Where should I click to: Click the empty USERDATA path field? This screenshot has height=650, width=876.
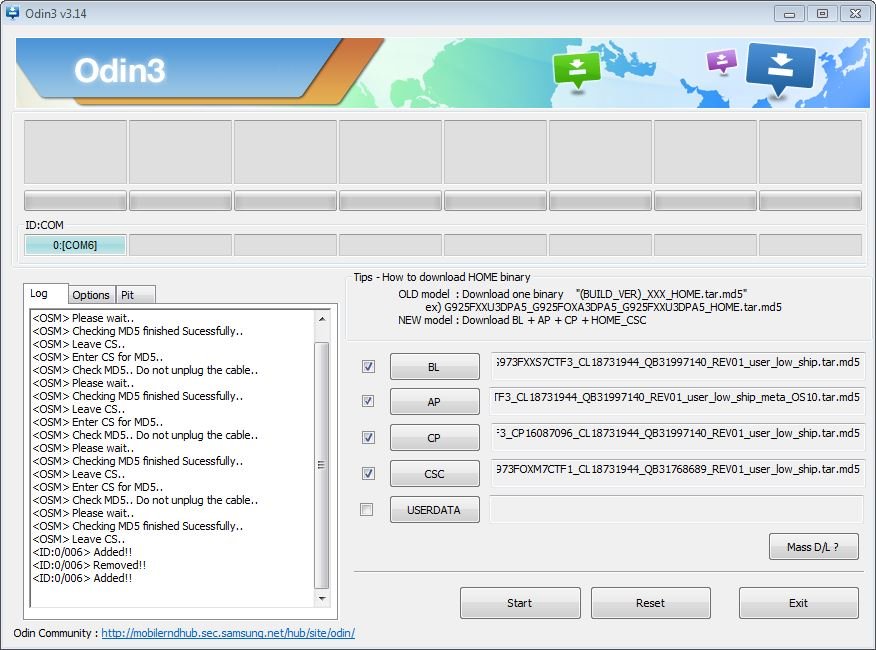(x=678, y=509)
